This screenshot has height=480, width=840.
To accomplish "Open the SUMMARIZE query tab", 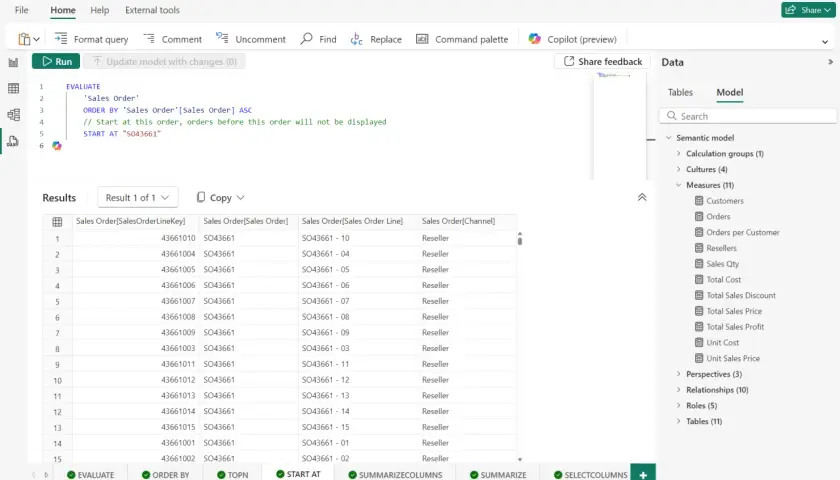I will click(x=498, y=475).
